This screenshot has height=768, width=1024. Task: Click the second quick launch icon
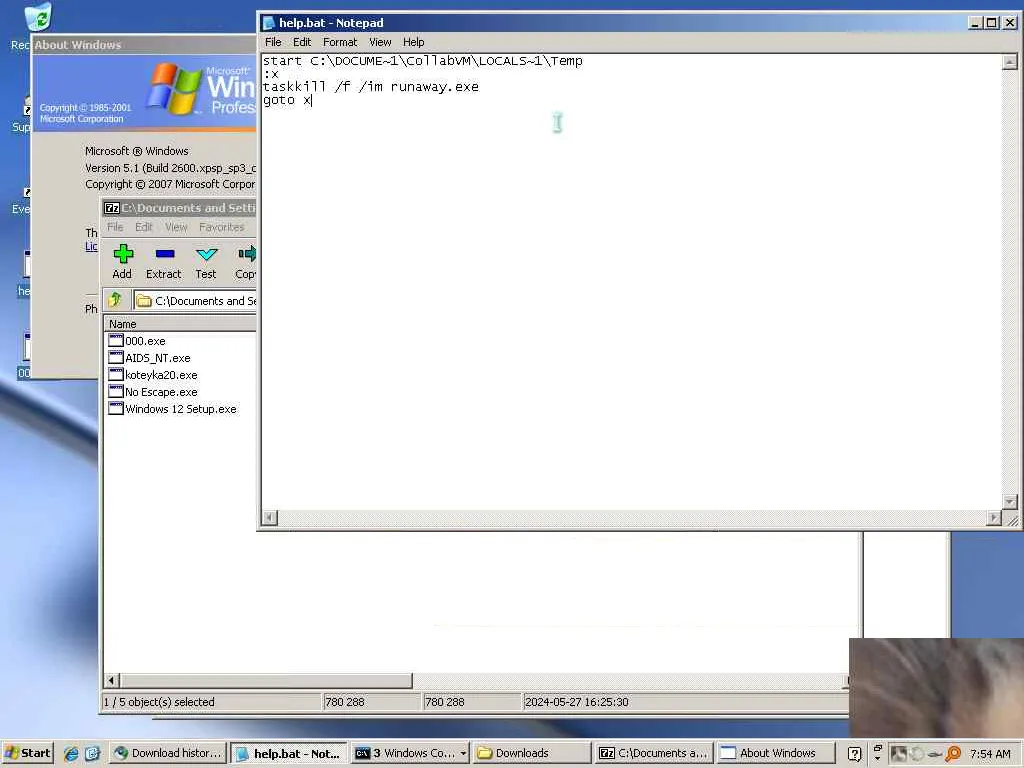pyautogui.click(x=92, y=753)
